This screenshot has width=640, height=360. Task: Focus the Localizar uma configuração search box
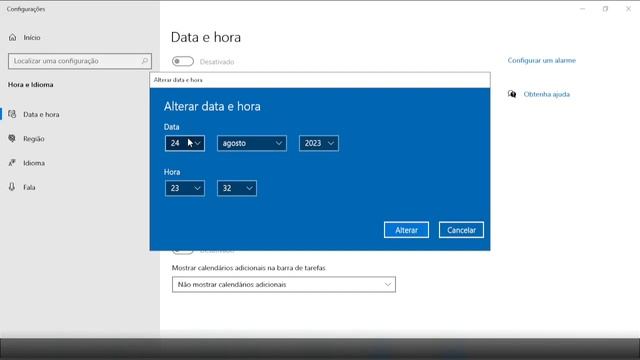click(80, 61)
